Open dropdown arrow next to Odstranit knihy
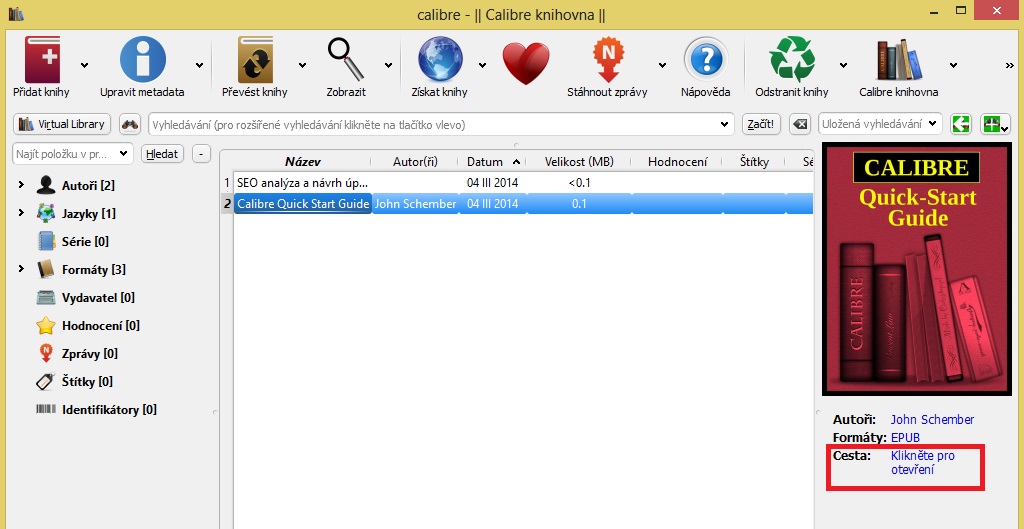This screenshot has width=1024, height=529. [843, 65]
